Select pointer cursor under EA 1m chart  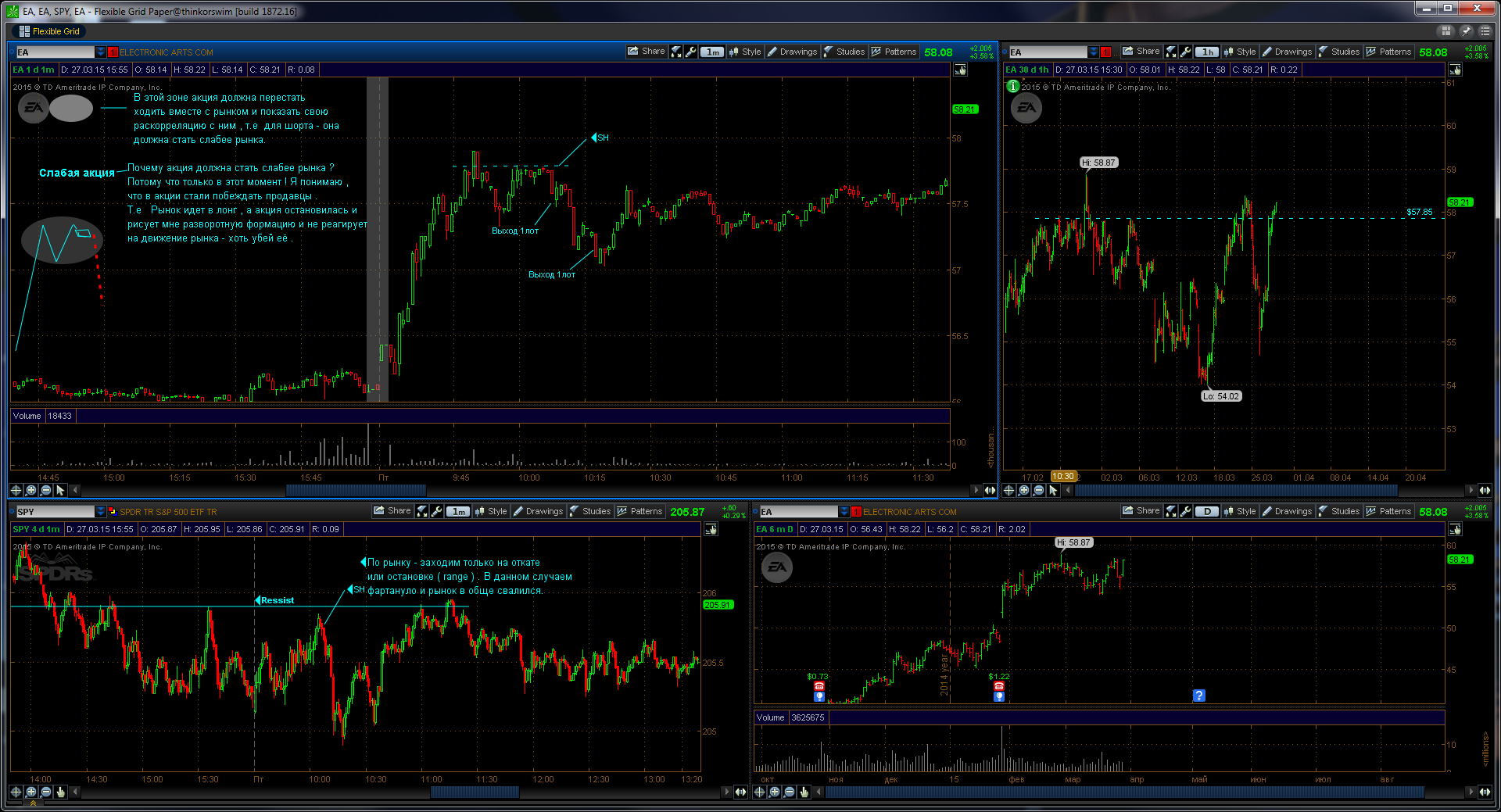60,490
